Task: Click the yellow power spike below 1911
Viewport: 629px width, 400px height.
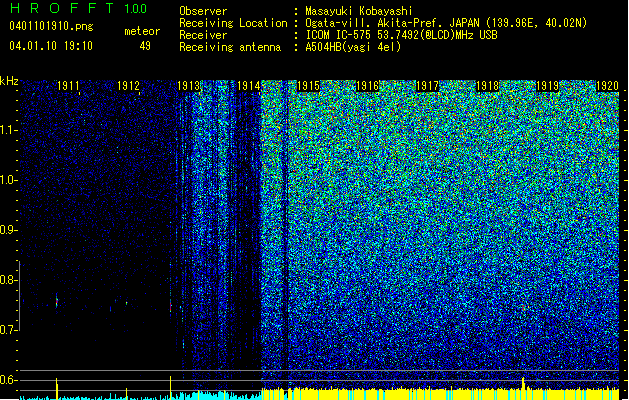Action: point(57,388)
